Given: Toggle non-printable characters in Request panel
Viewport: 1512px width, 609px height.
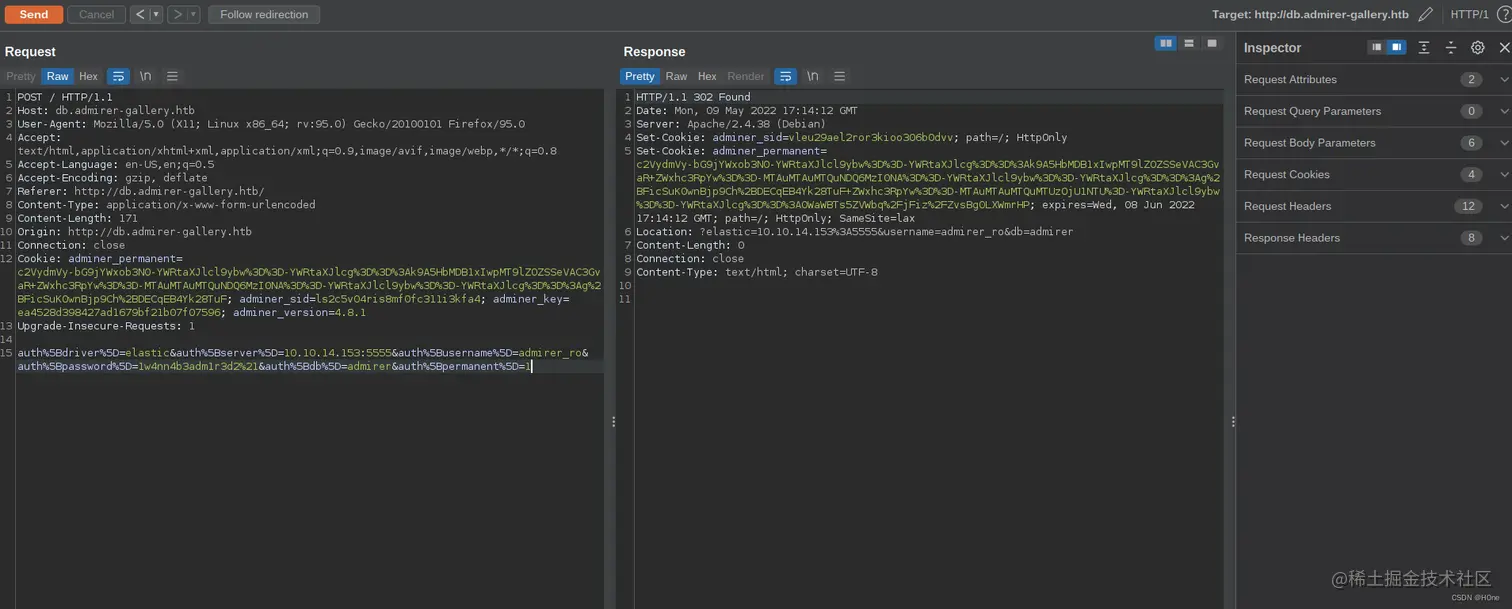Looking at the screenshot, I should (146, 76).
